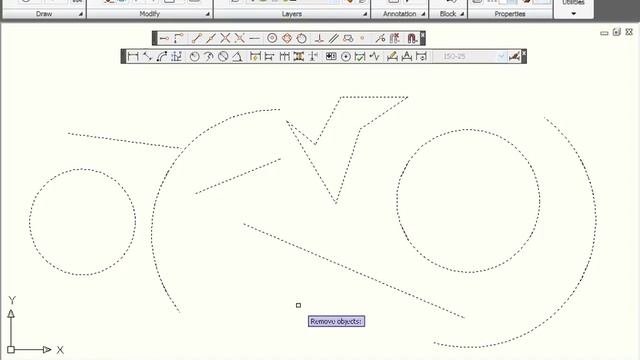The height and width of the screenshot is (360, 640).
Task: Select the Dimension Update tool
Action: click(421, 56)
